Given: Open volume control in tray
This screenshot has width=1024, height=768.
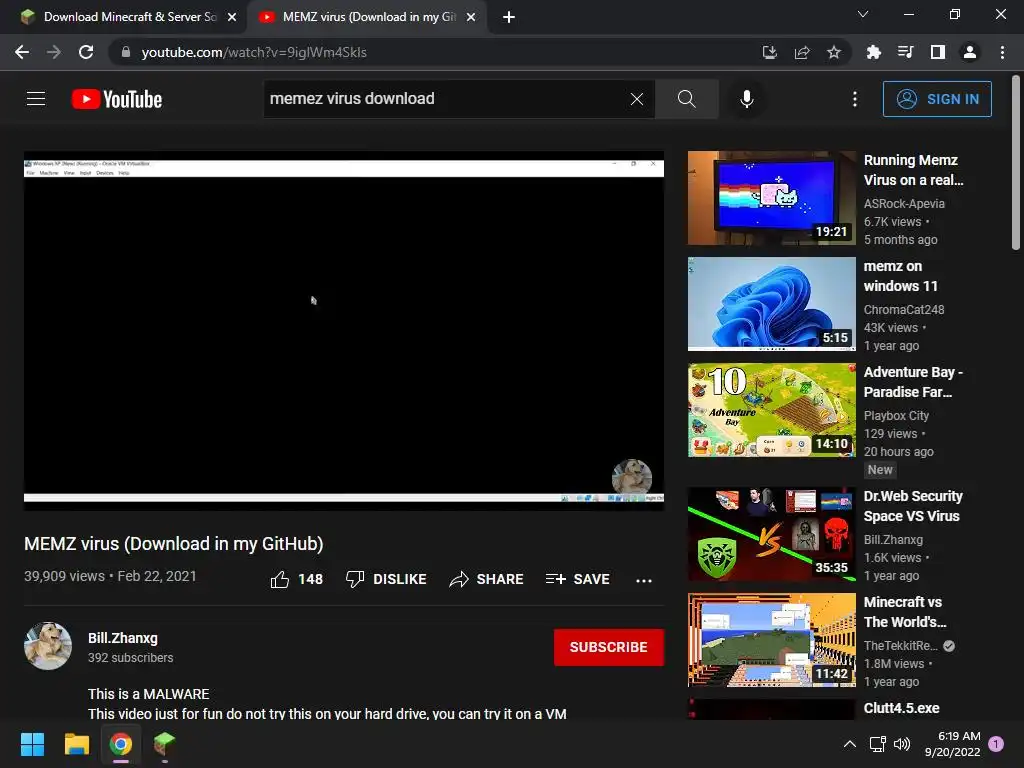Looking at the screenshot, I should tap(902, 744).
